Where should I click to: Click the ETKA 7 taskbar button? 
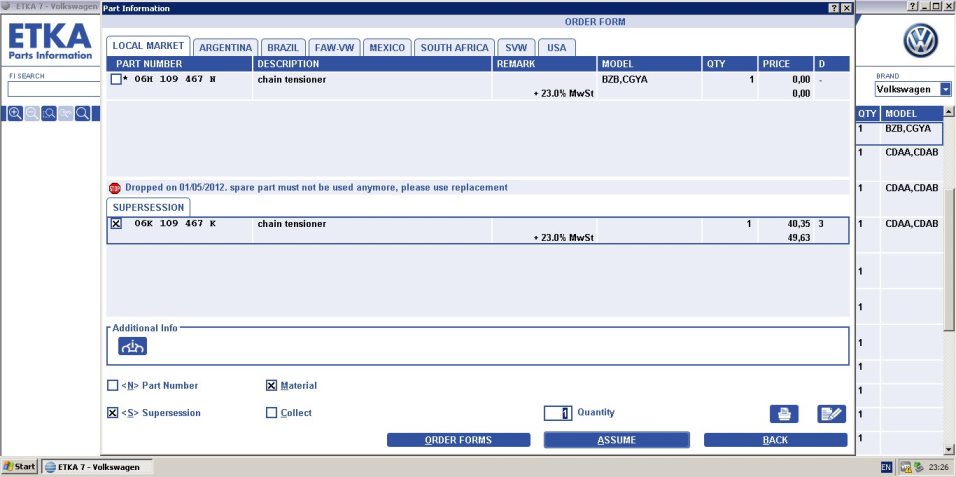(x=96, y=467)
